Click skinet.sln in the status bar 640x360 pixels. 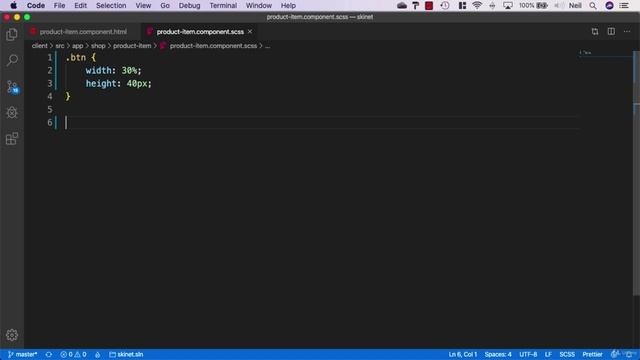tap(126, 354)
